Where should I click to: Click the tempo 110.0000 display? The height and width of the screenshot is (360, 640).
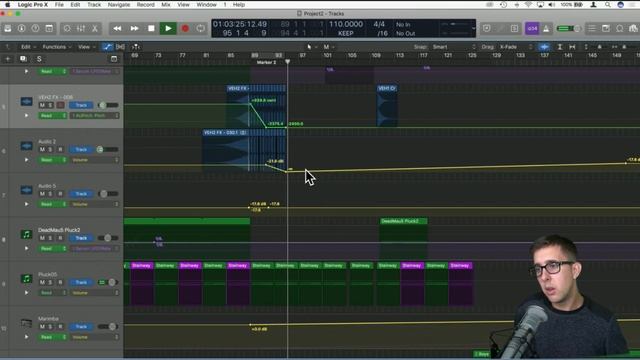(346, 24)
